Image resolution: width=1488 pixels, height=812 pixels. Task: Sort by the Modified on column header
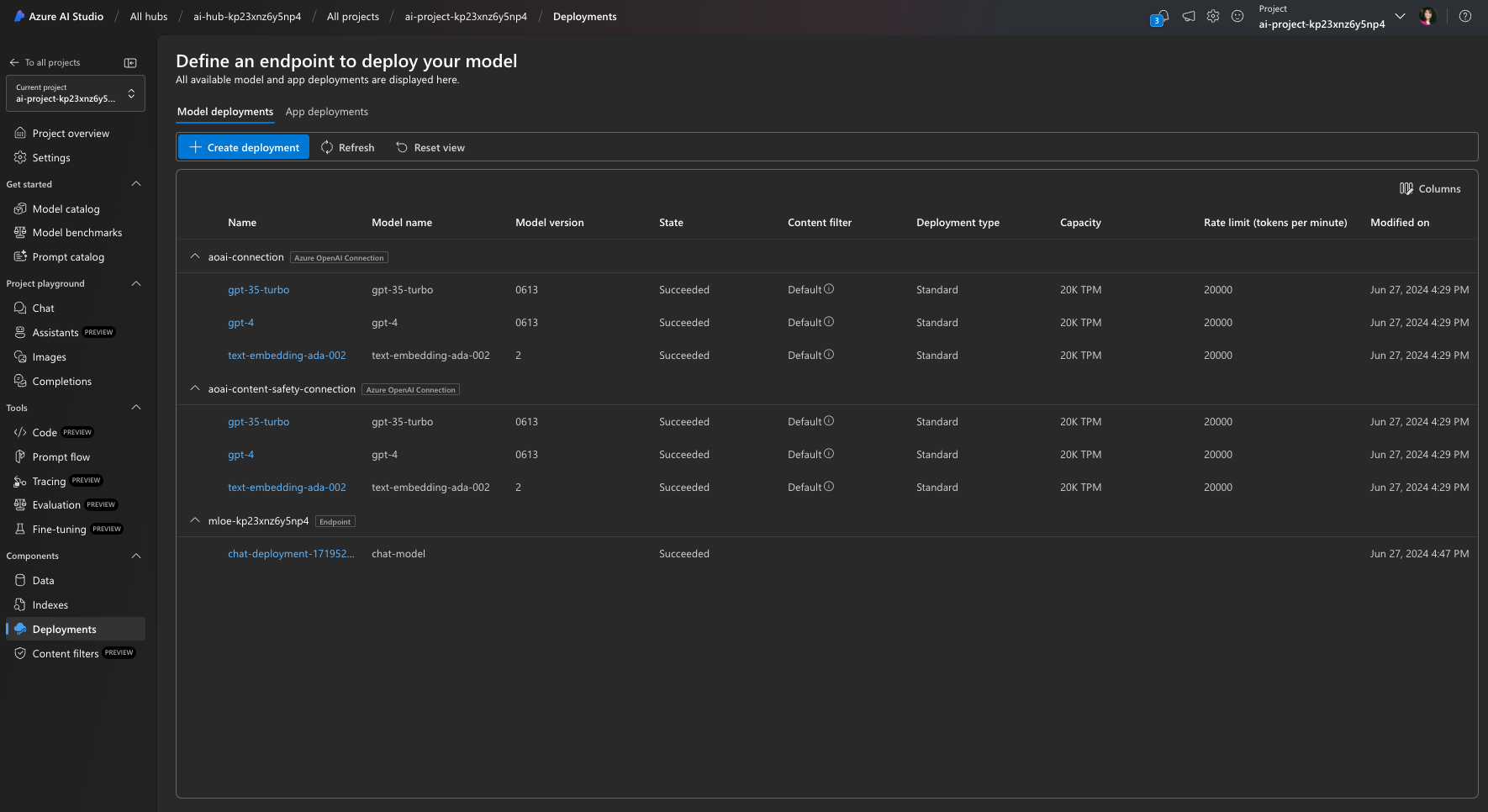1400,222
